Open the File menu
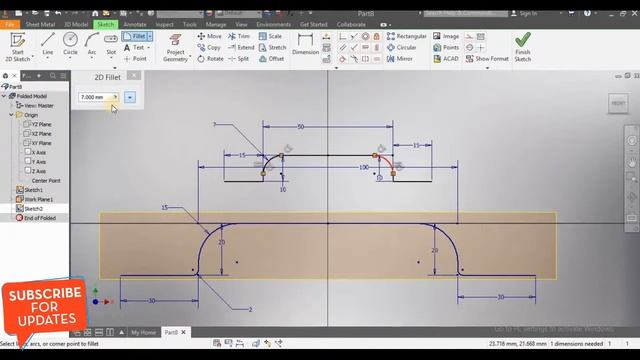 click(10, 24)
